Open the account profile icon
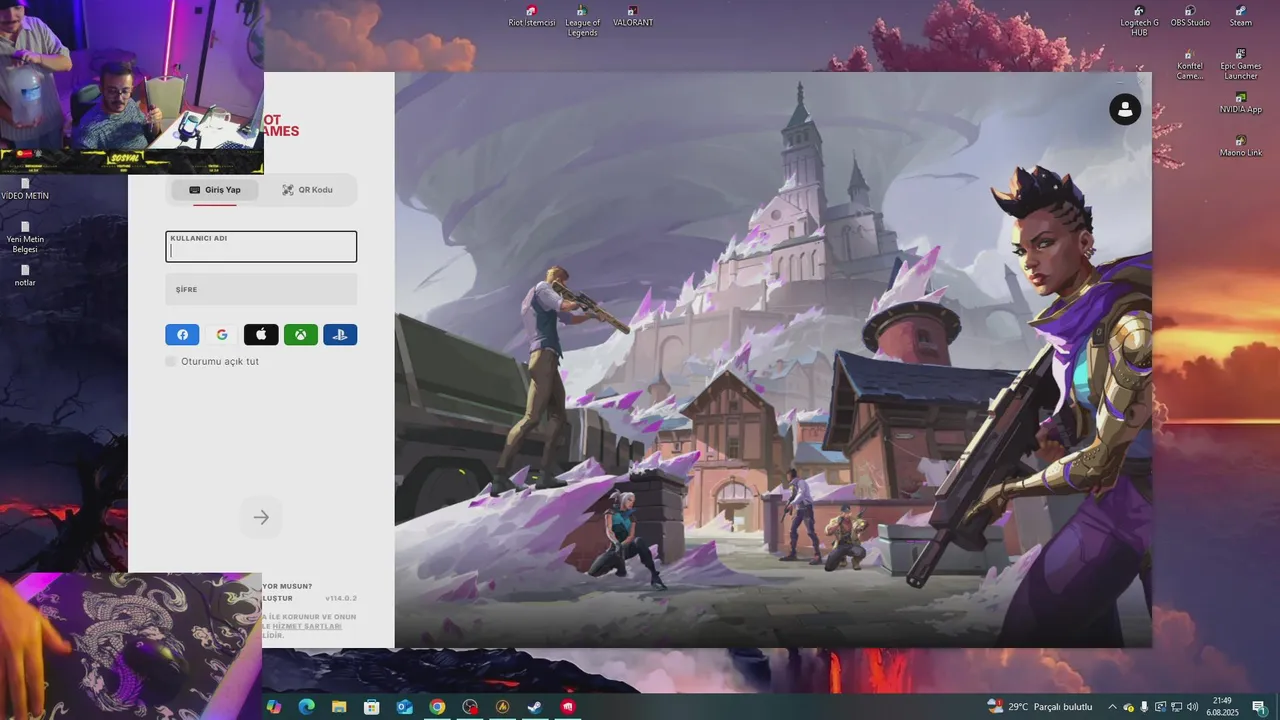The image size is (1280, 720). [1125, 109]
